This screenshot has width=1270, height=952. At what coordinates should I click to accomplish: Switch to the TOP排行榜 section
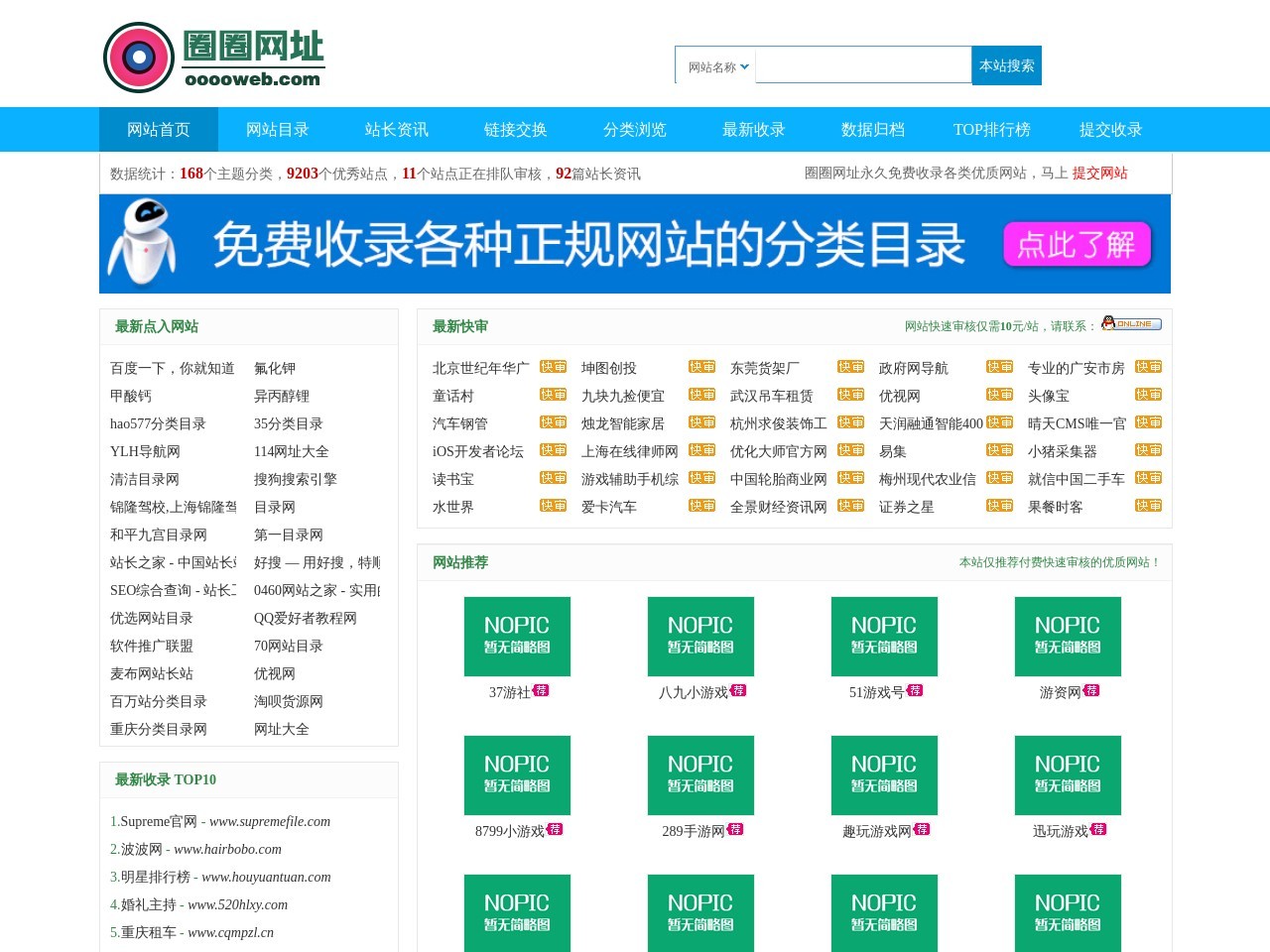(991, 129)
